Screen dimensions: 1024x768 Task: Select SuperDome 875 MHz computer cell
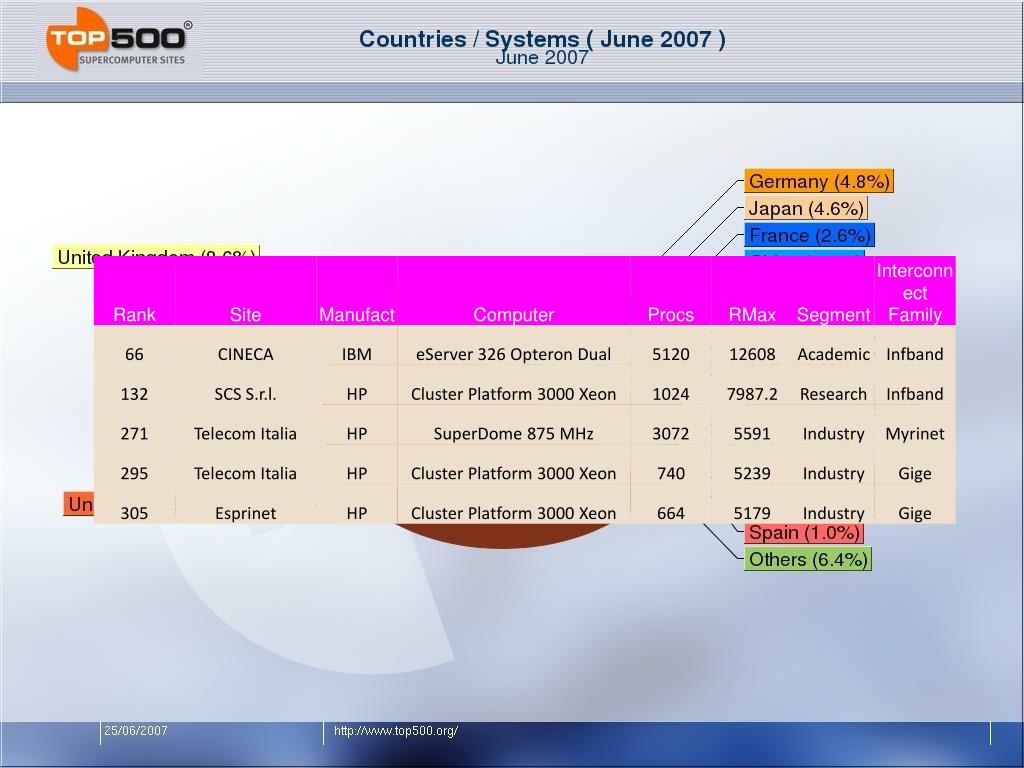[x=513, y=434]
